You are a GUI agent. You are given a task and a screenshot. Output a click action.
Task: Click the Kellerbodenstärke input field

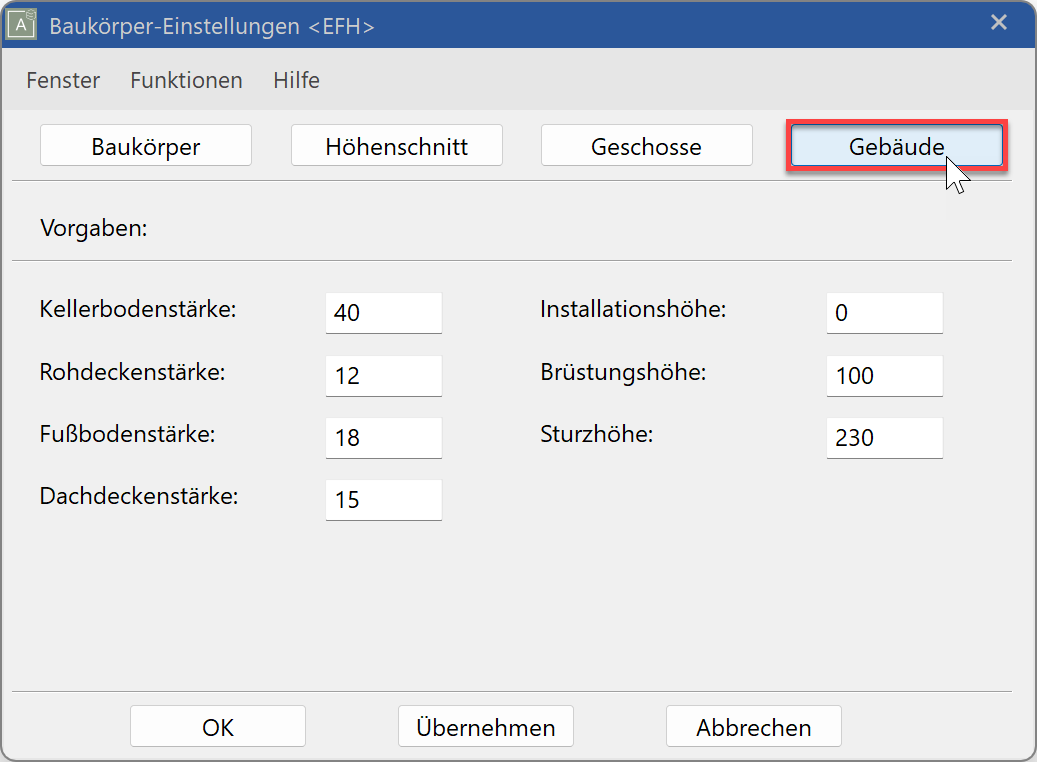coord(383,312)
